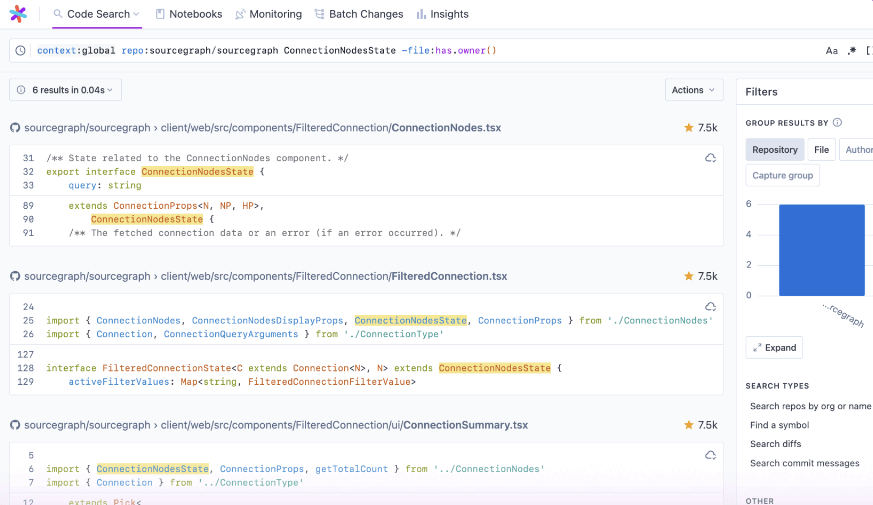873x505 pixels.
Task: Click the results info icon
Action: (21, 90)
